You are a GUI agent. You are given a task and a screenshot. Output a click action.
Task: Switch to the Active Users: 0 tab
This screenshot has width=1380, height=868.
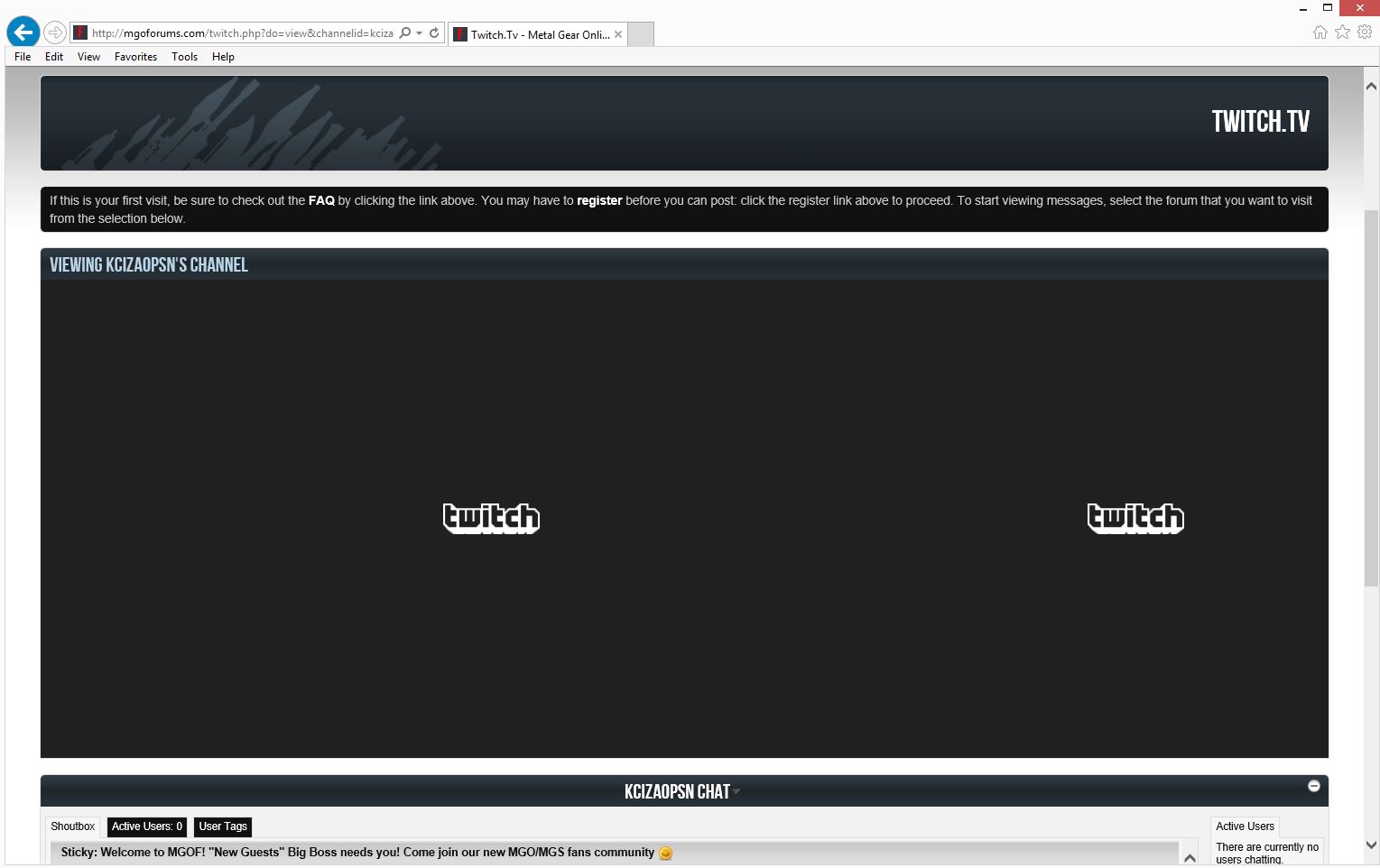click(x=147, y=826)
